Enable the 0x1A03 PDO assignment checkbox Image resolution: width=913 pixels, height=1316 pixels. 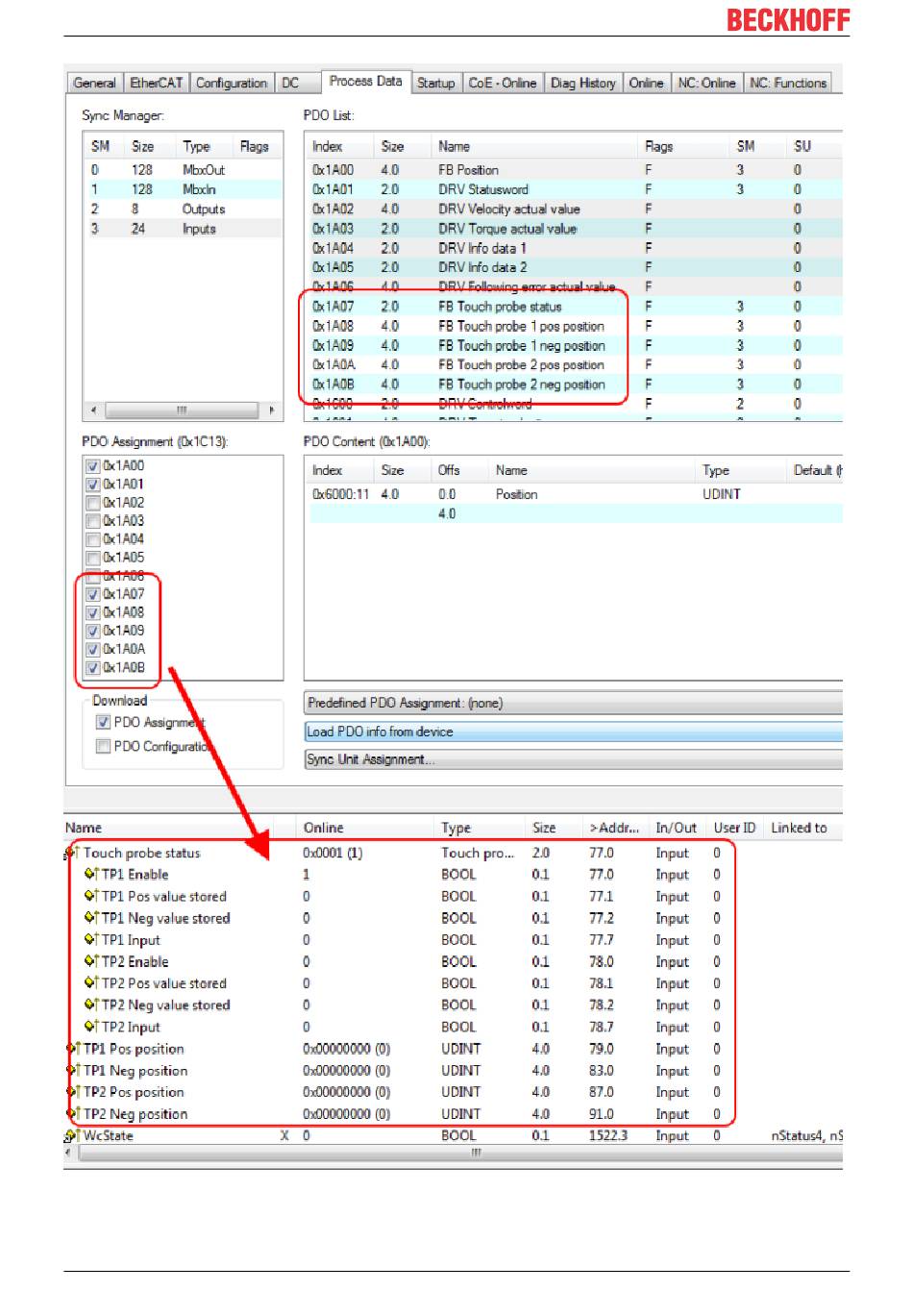93,521
